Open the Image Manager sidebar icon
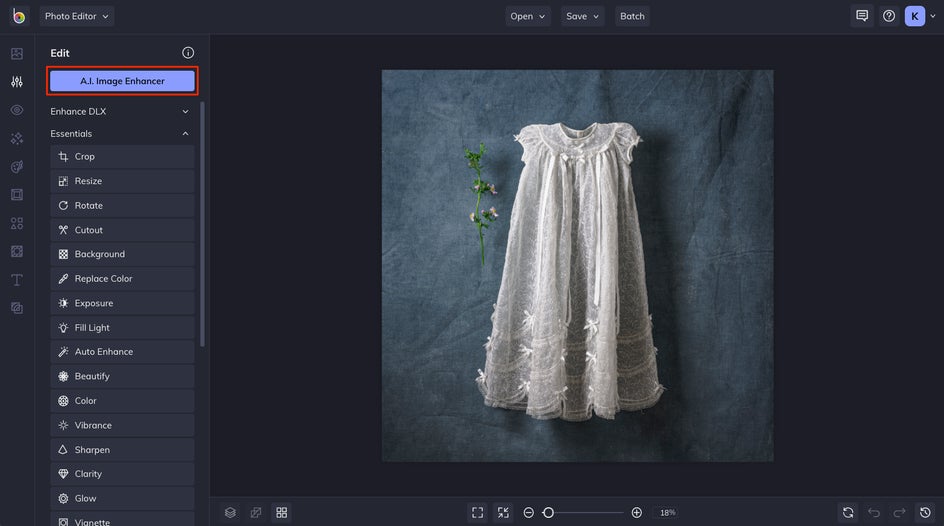The width and height of the screenshot is (944, 526). (17, 54)
